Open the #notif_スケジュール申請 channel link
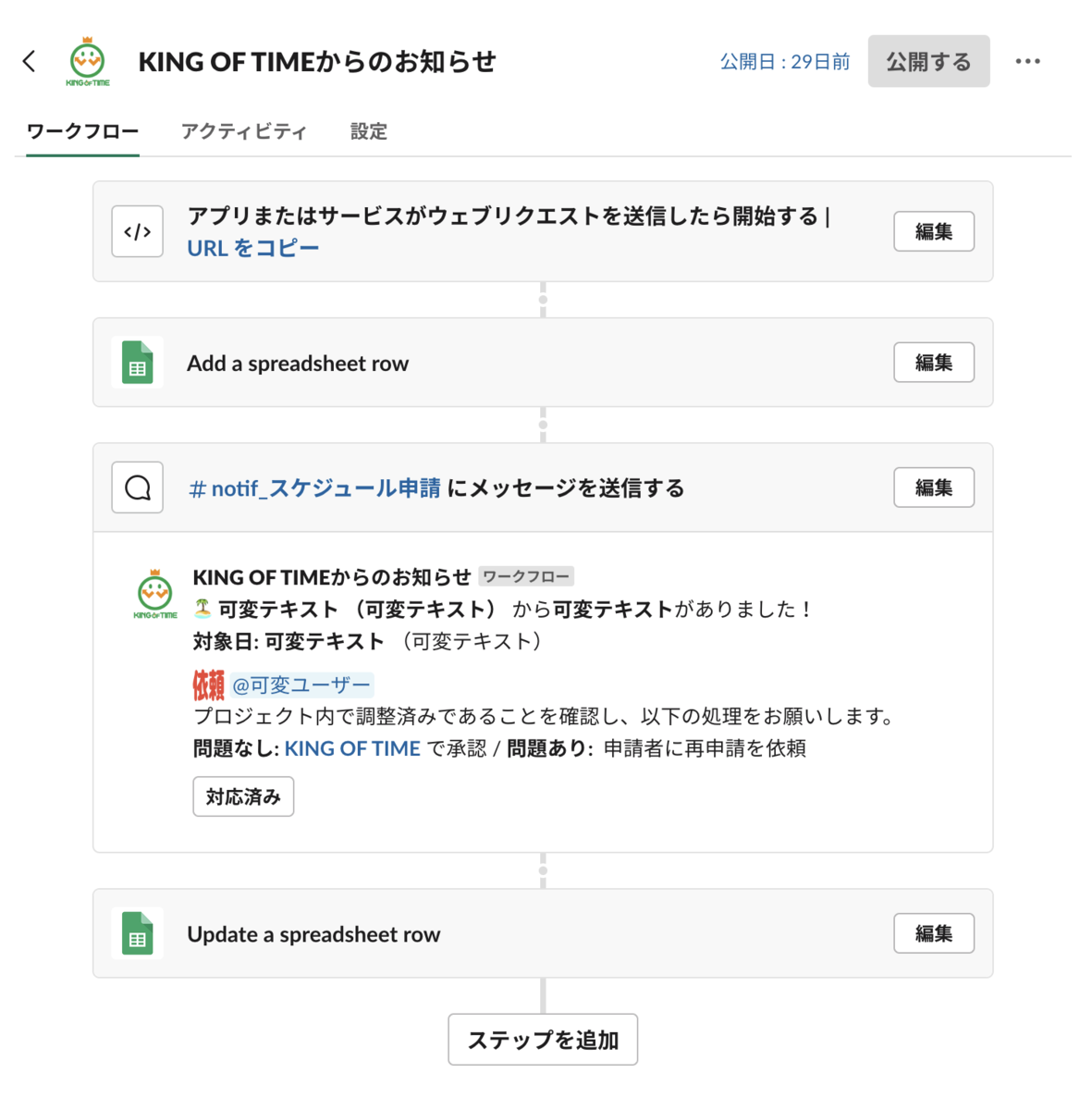The width and height of the screenshot is (1092, 1110). point(314,488)
